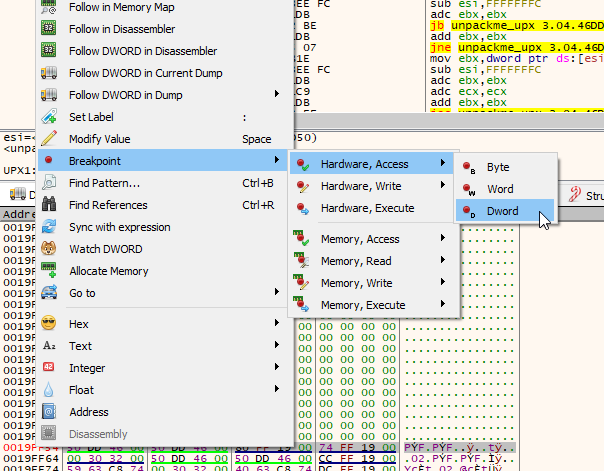Select Hardware, Execute menu entry
The height and width of the screenshot is (471, 604).
pos(374,208)
